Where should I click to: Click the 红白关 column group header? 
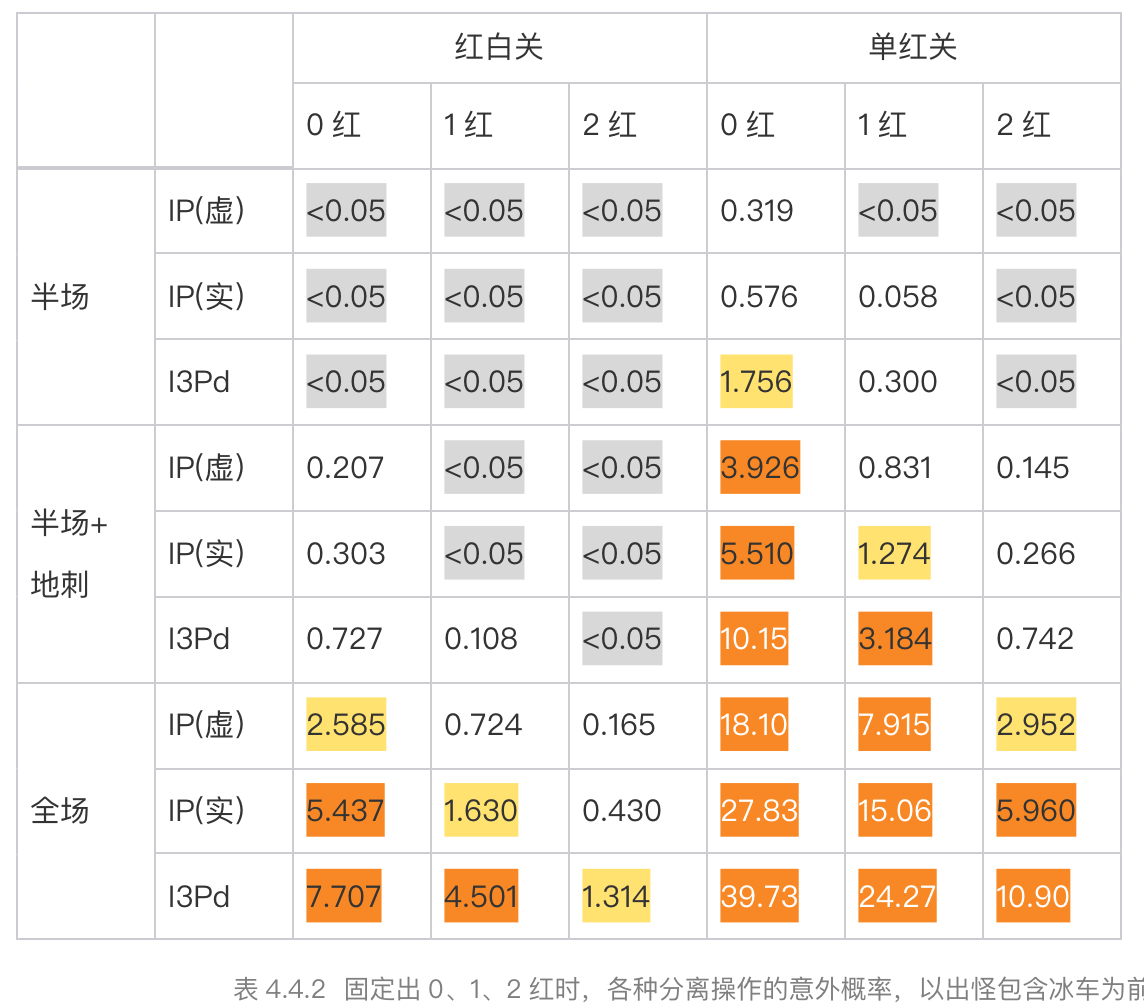[x=499, y=47]
